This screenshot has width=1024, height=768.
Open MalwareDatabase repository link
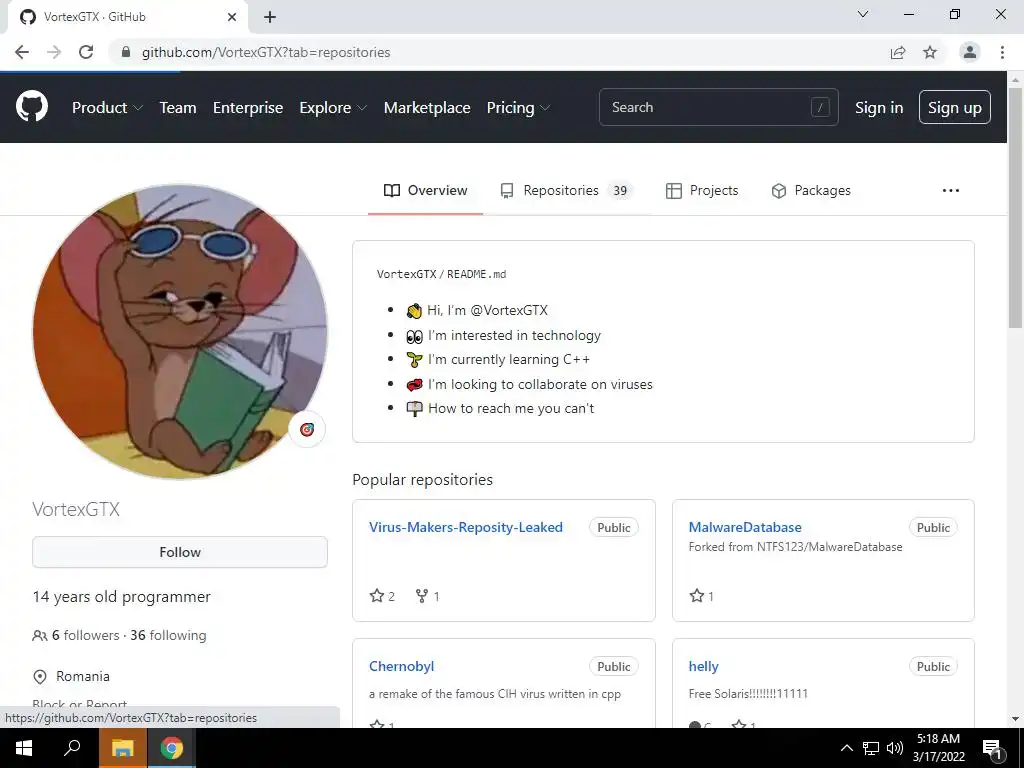[745, 528]
